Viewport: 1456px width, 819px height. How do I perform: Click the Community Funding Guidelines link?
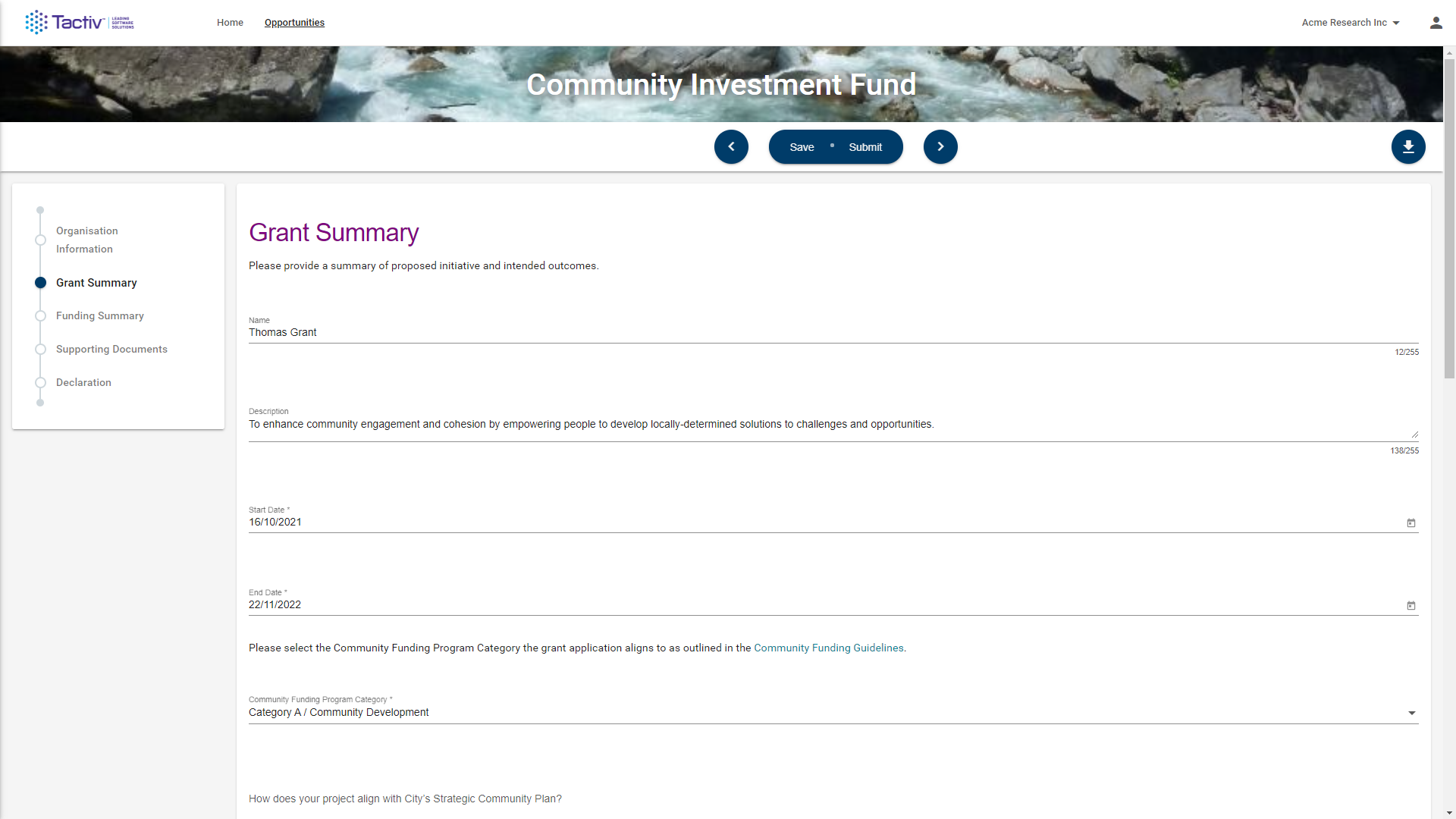pyautogui.click(x=829, y=647)
